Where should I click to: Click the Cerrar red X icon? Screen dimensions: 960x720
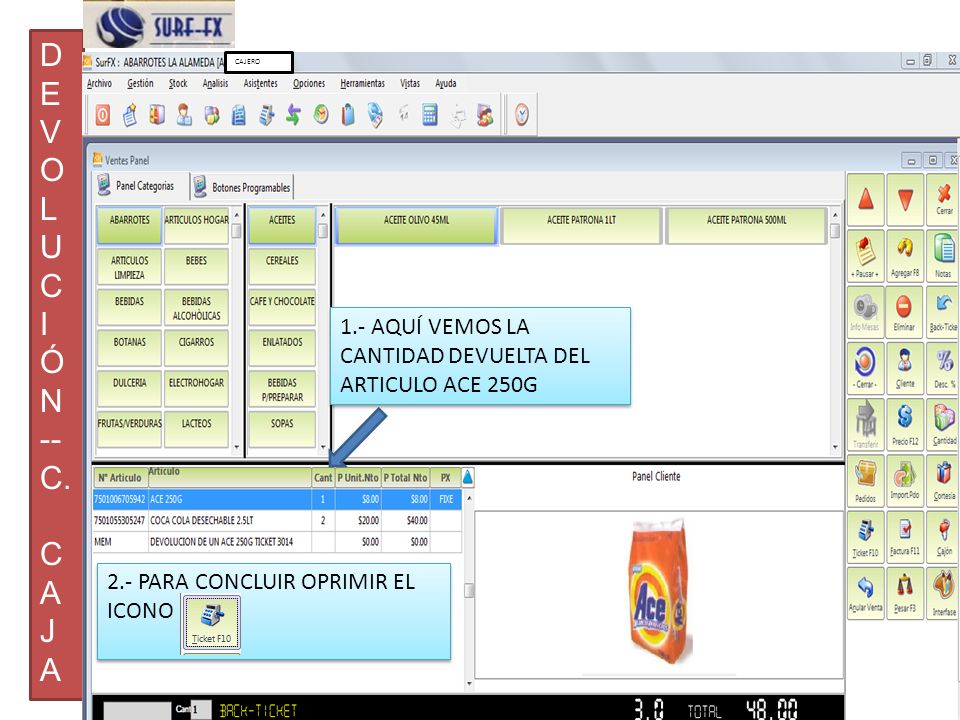[943, 200]
